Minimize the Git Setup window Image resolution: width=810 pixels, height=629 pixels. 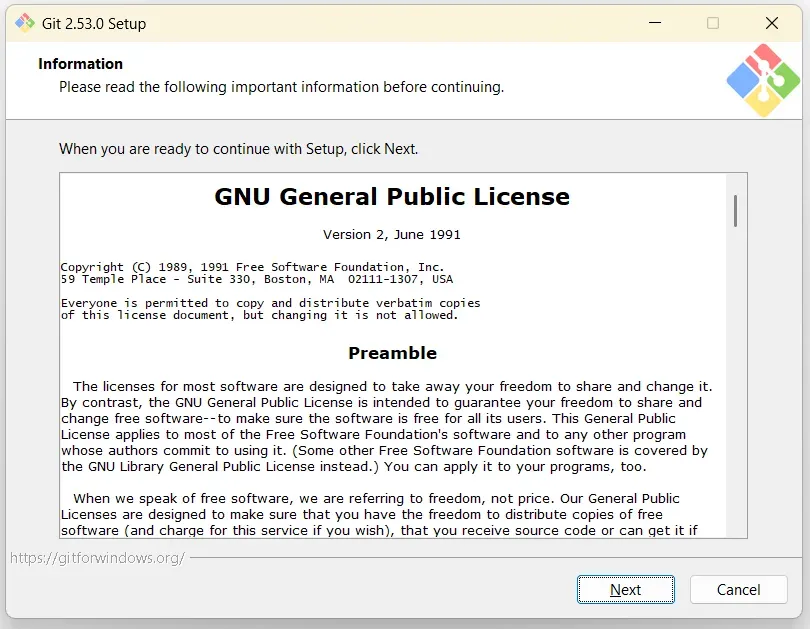(655, 23)
